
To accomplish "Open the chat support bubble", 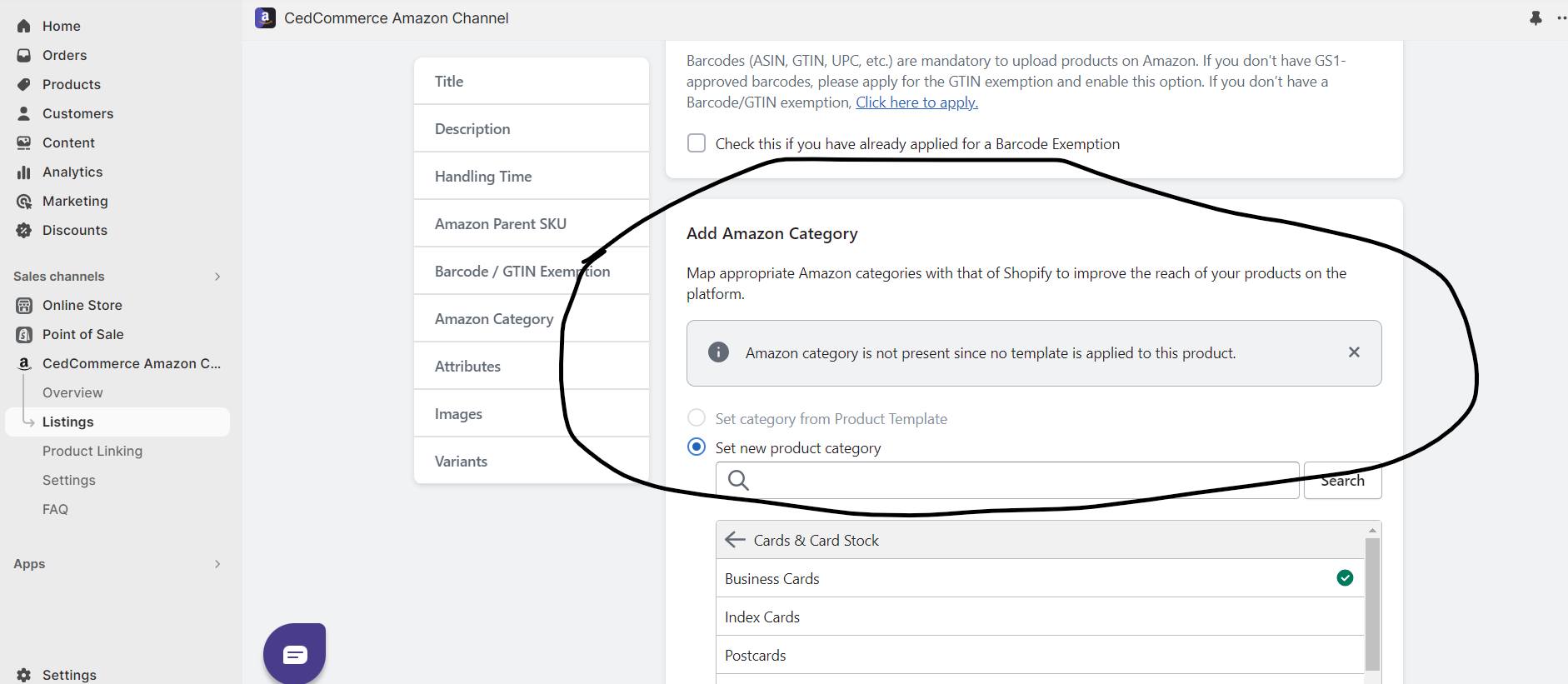I will 295,654.
